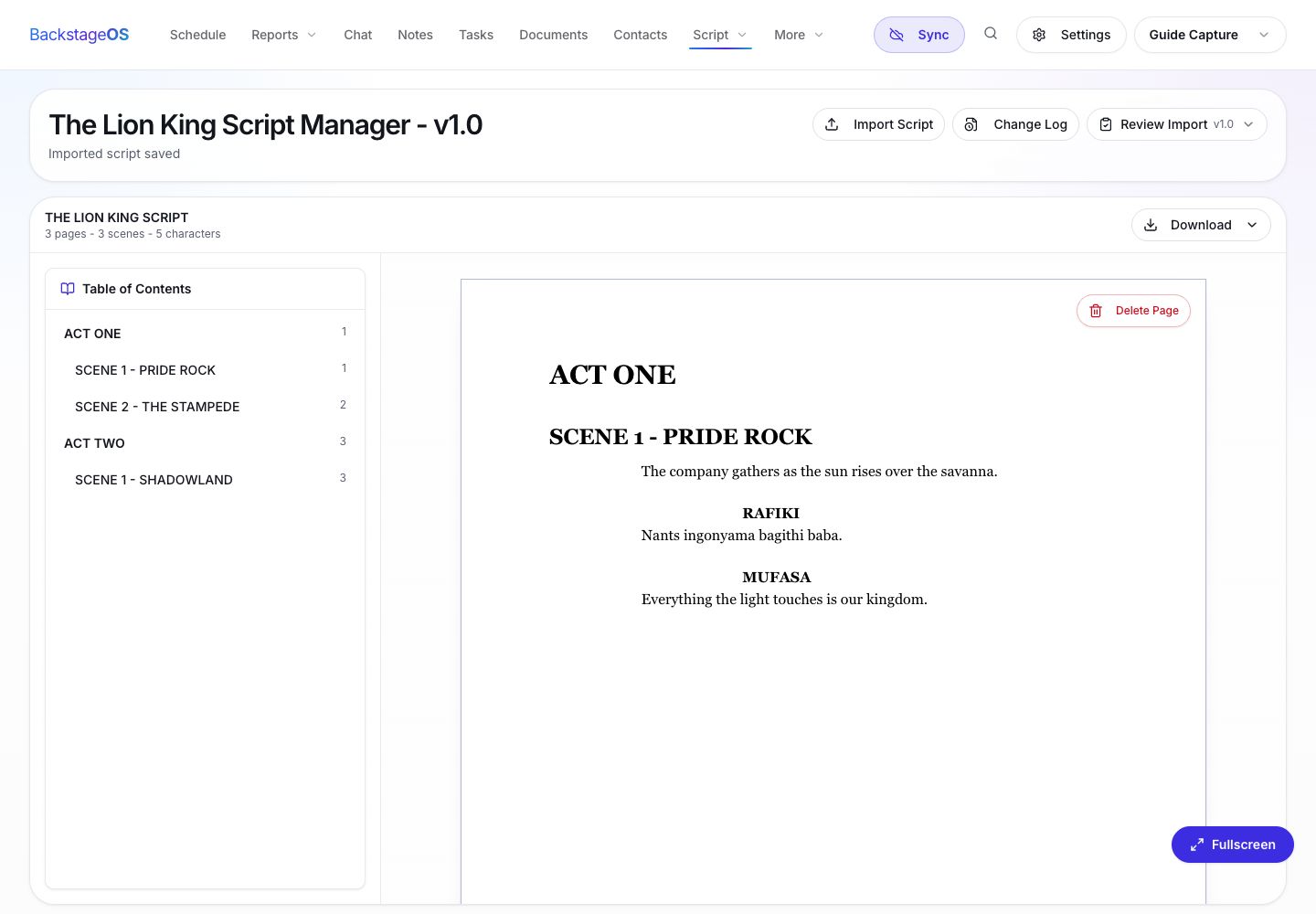Screen dimensions: 1316x914
Task: Expand the Review Import v1.0 chevron
Action: (x=1249, y=124)
